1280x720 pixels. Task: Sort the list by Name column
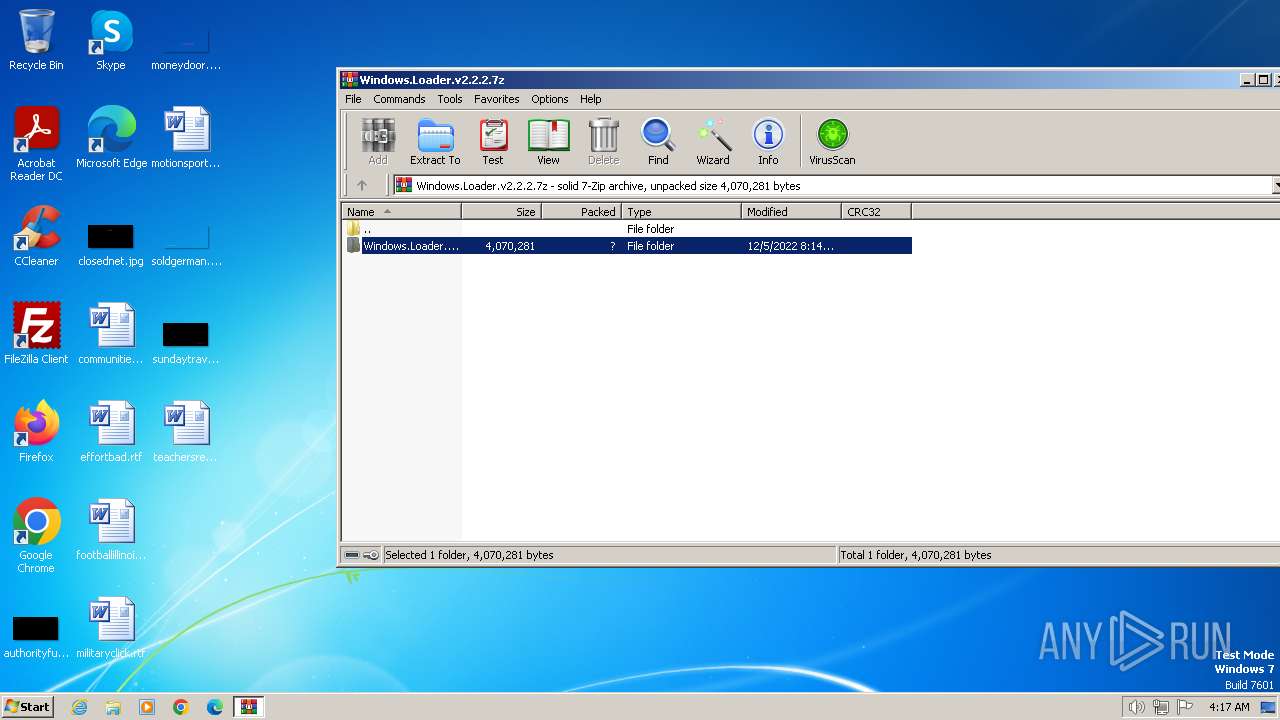tap(401, 211)
